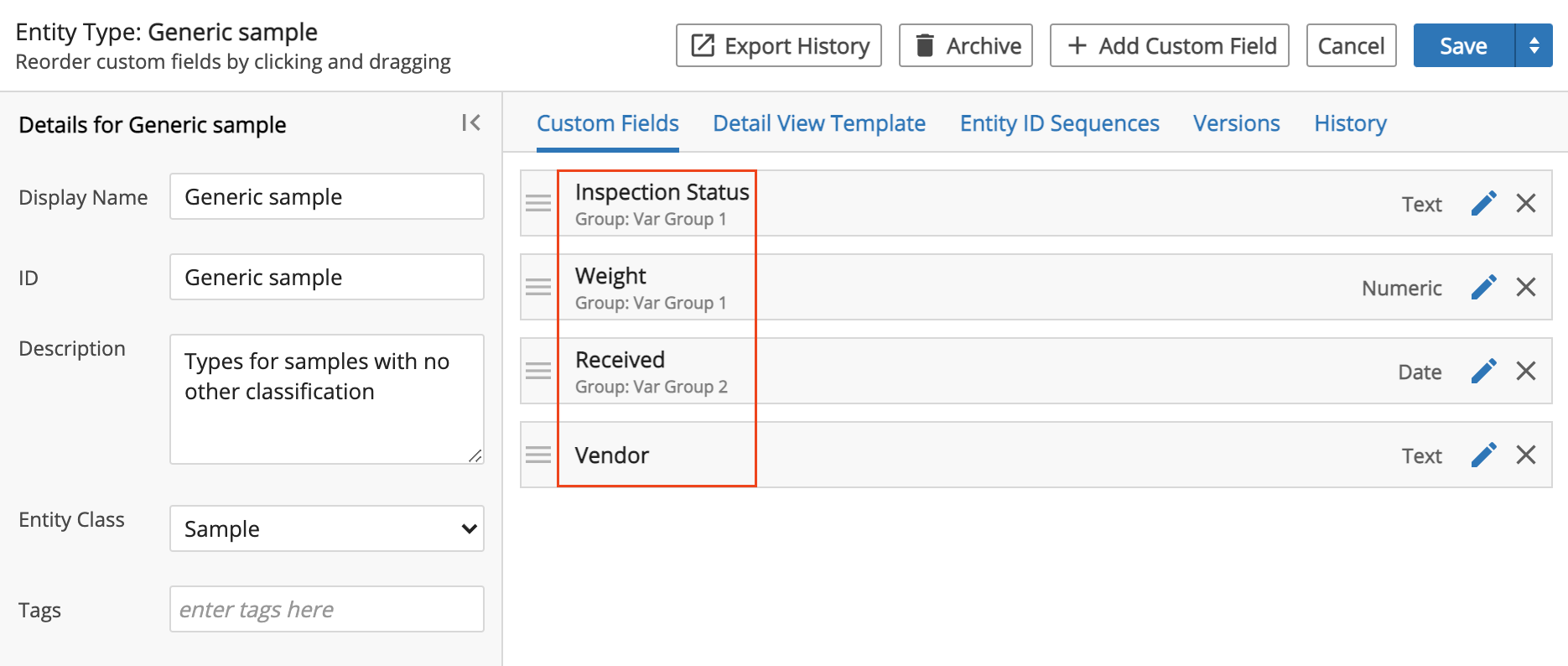The height and width of the screenshot is (666, 1568).
Task: Grab the Weight row drag handle
Action: (x=538, y=287)
